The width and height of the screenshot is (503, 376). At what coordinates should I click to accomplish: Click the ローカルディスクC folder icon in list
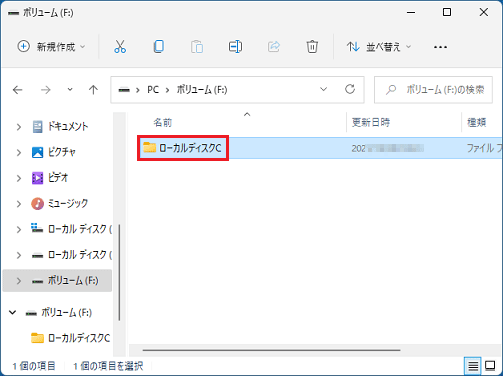click(149, 147)
